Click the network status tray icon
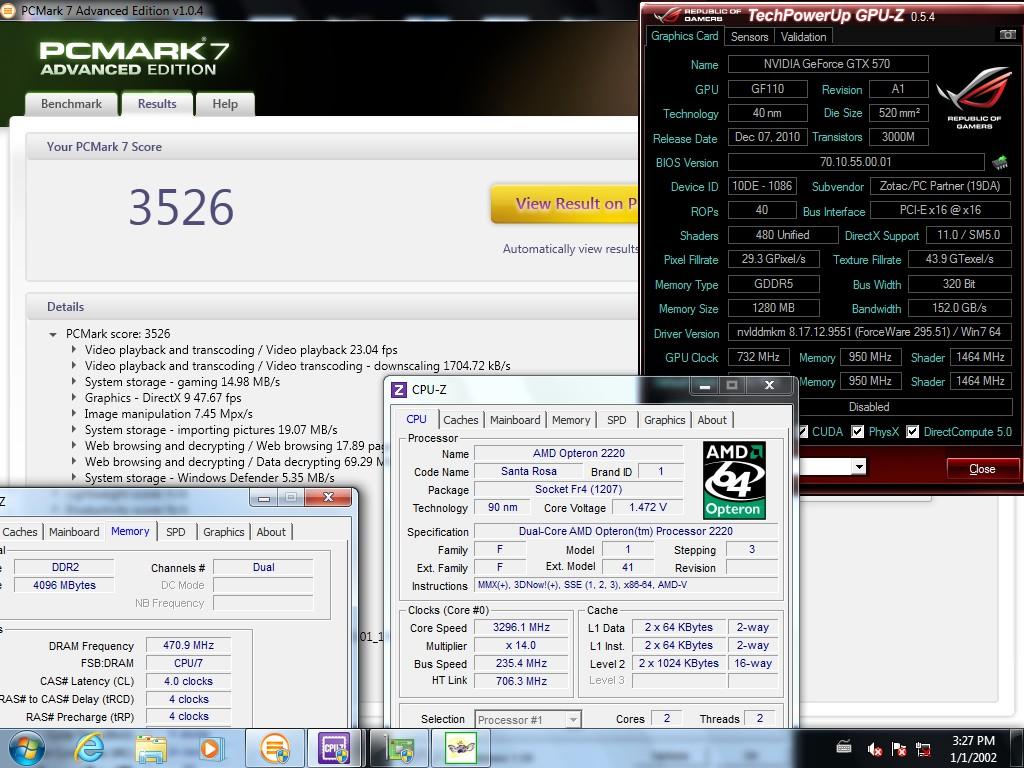1024x768 pixels. (923, 749)
